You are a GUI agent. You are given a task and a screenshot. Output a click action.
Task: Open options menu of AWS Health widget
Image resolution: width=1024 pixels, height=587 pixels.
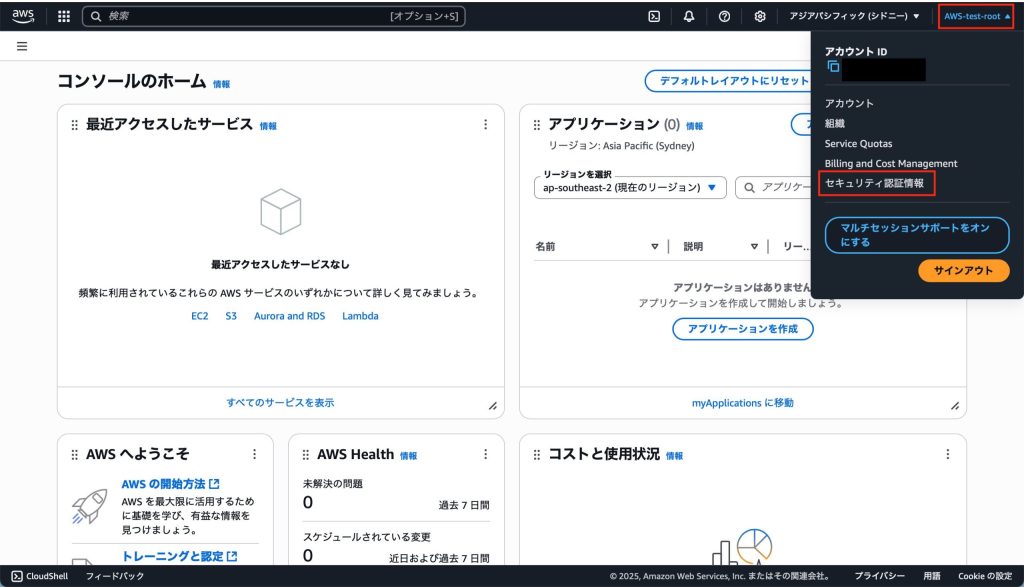tap(485, 454)
